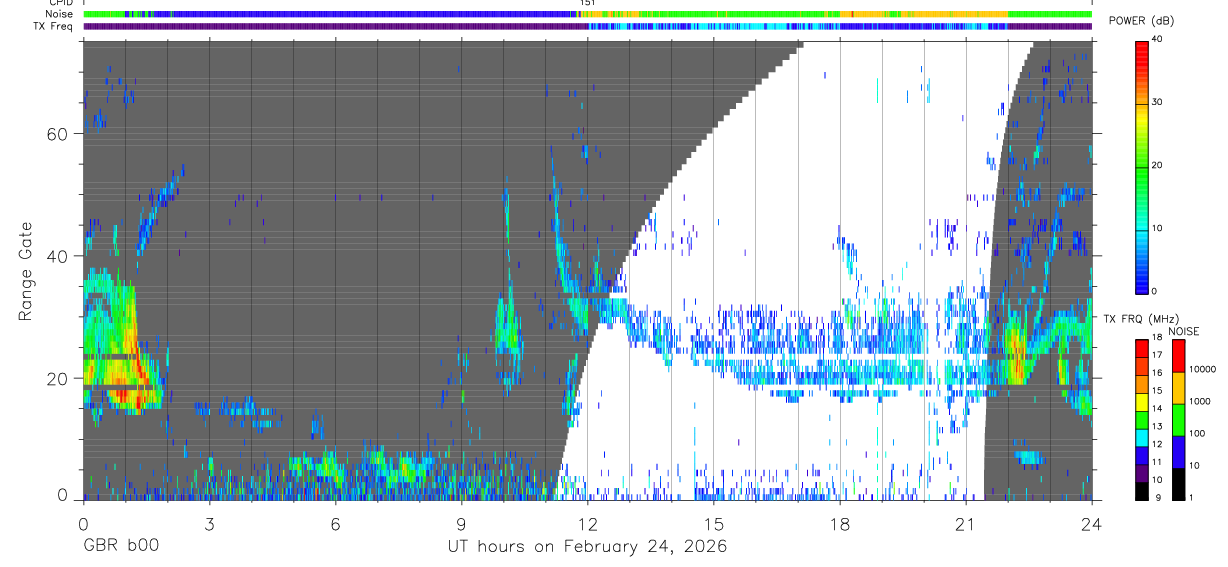This screenshot has width=1228, height=567.
Task: Click the 'GBR b00' radar beam label
Action: coord(121,546)
